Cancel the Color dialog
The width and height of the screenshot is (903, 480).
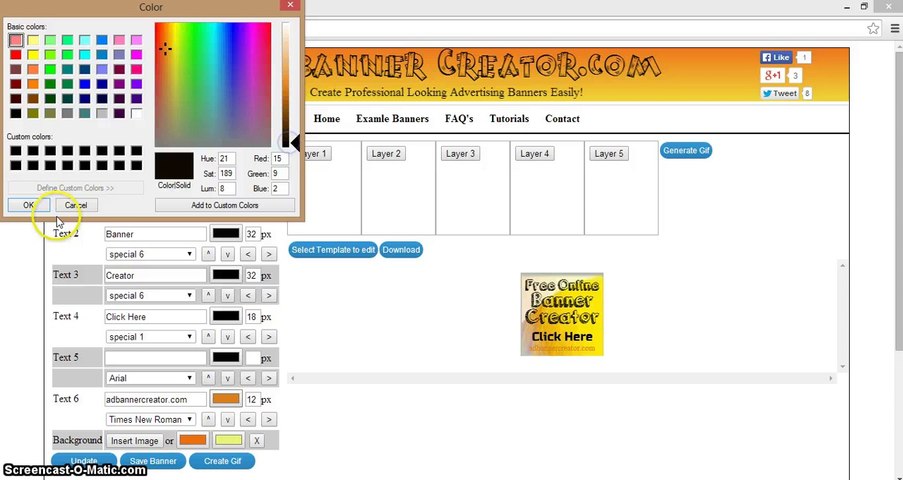pos(76,205)
